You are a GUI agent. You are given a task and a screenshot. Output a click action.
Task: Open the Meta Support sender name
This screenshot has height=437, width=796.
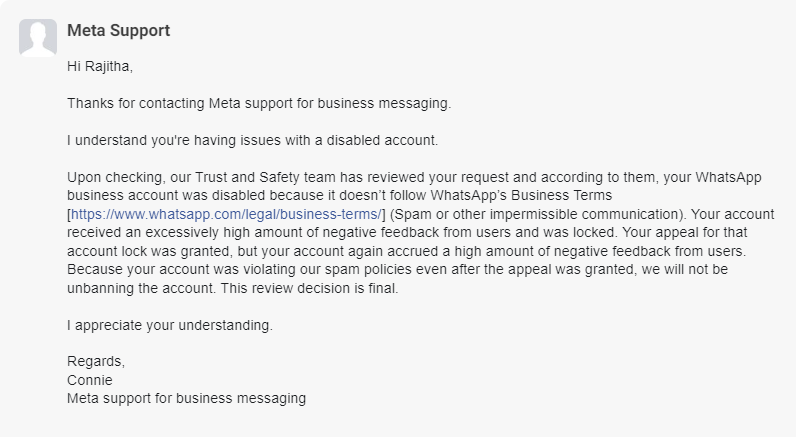coord(118,30)
